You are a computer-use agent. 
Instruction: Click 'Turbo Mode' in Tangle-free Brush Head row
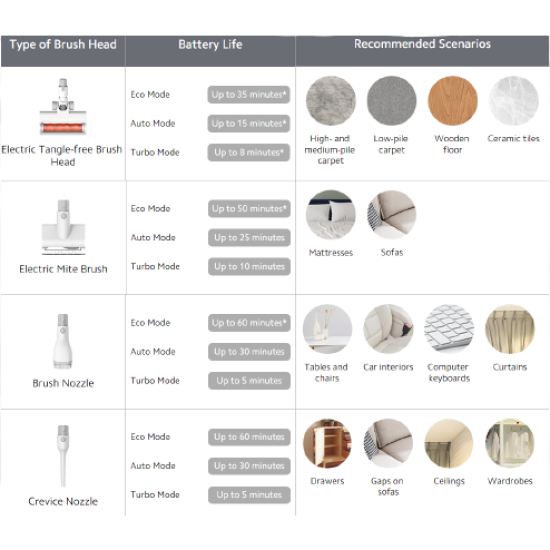click(x=155, y=153)
